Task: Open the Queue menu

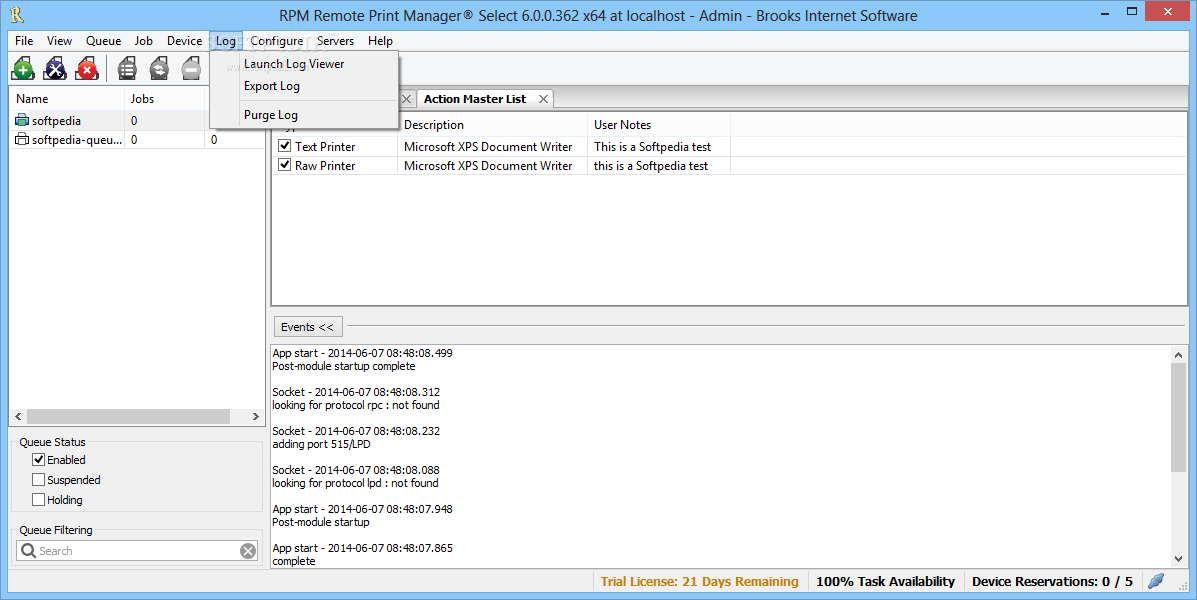Action: point(103,41)
